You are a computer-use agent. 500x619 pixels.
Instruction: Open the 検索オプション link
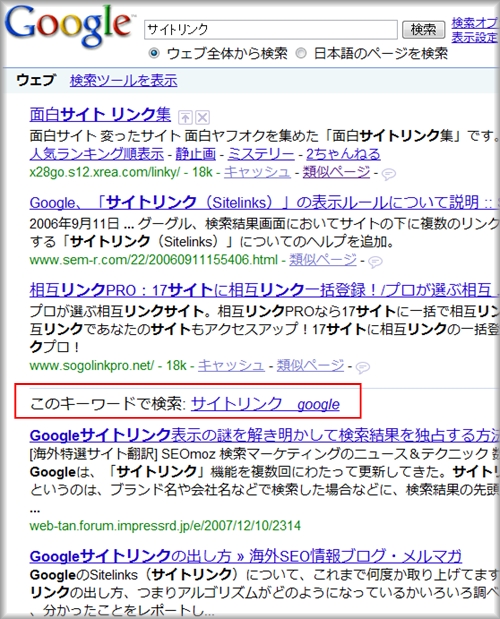[x=476, y=23]
